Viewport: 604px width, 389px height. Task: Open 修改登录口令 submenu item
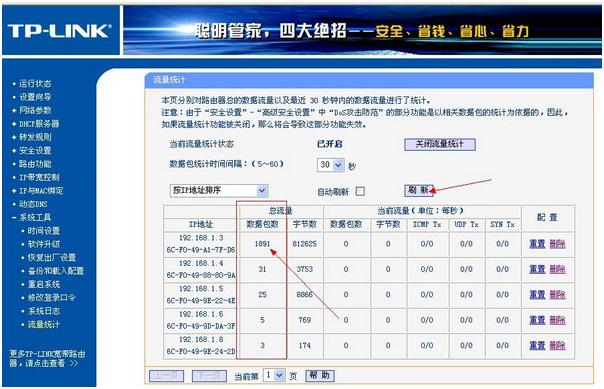coord(52,297)
